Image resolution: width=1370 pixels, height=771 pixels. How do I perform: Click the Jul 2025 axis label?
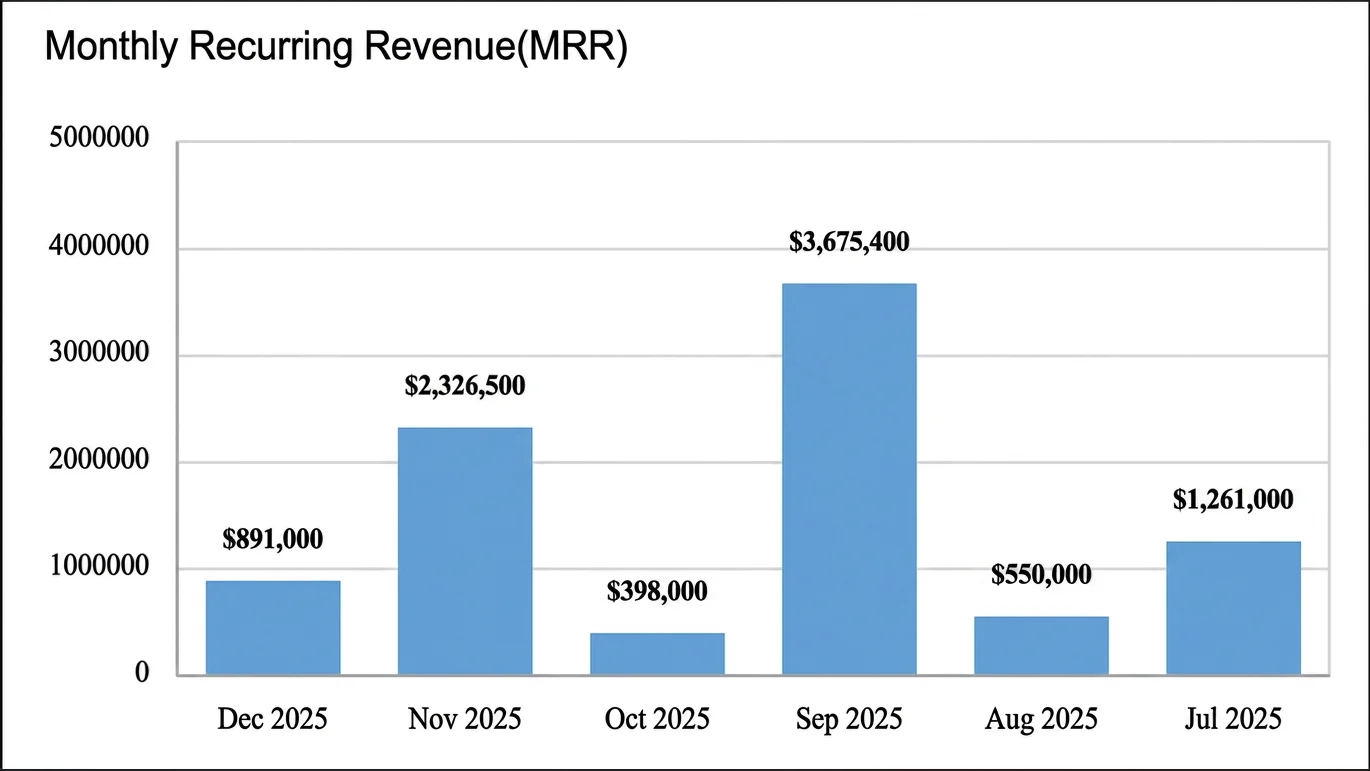pyautogui.click(x=1233, y=719)
